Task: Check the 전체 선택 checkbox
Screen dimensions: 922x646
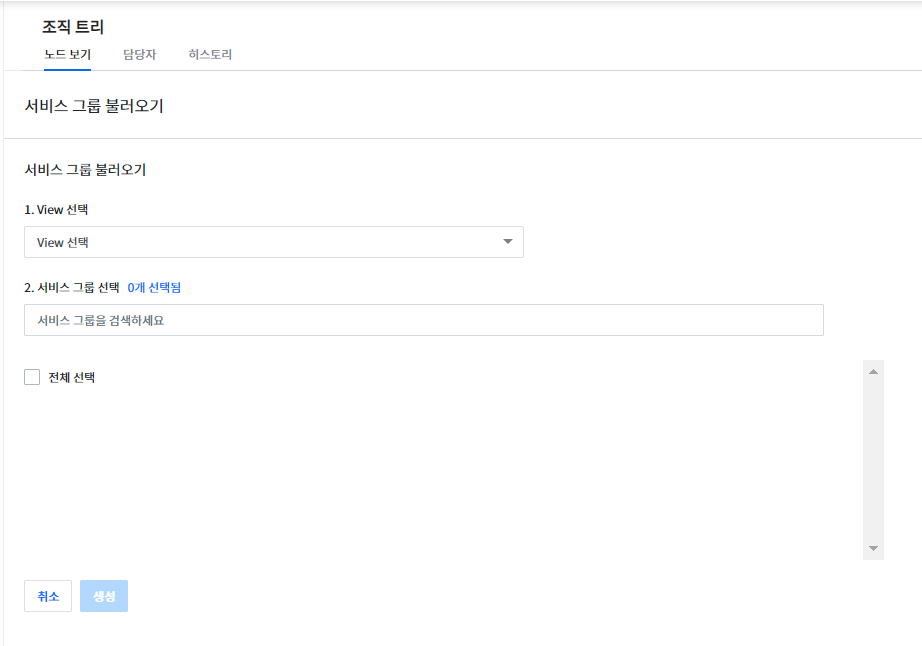Action: pyautogui.click(x=32, y=377)
